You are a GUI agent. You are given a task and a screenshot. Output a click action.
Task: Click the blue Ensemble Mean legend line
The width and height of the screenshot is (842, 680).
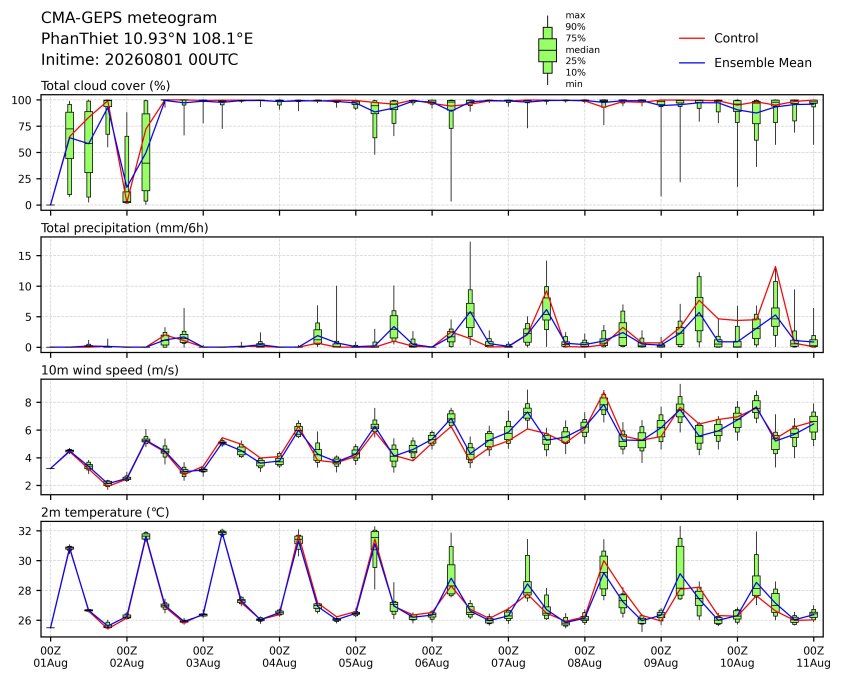[692, 63]
